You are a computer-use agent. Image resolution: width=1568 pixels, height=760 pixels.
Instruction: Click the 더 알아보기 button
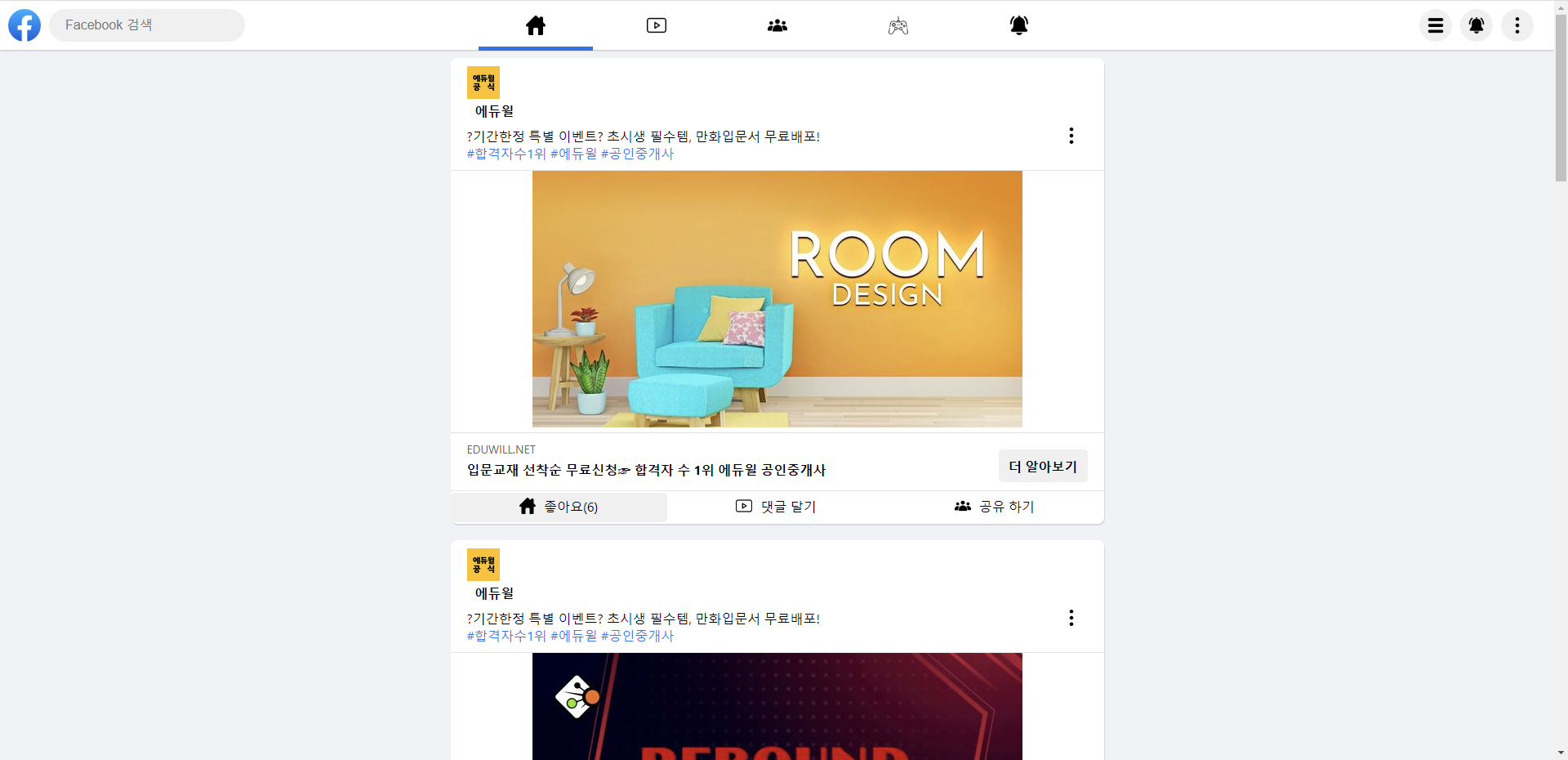pos(1043,466)
